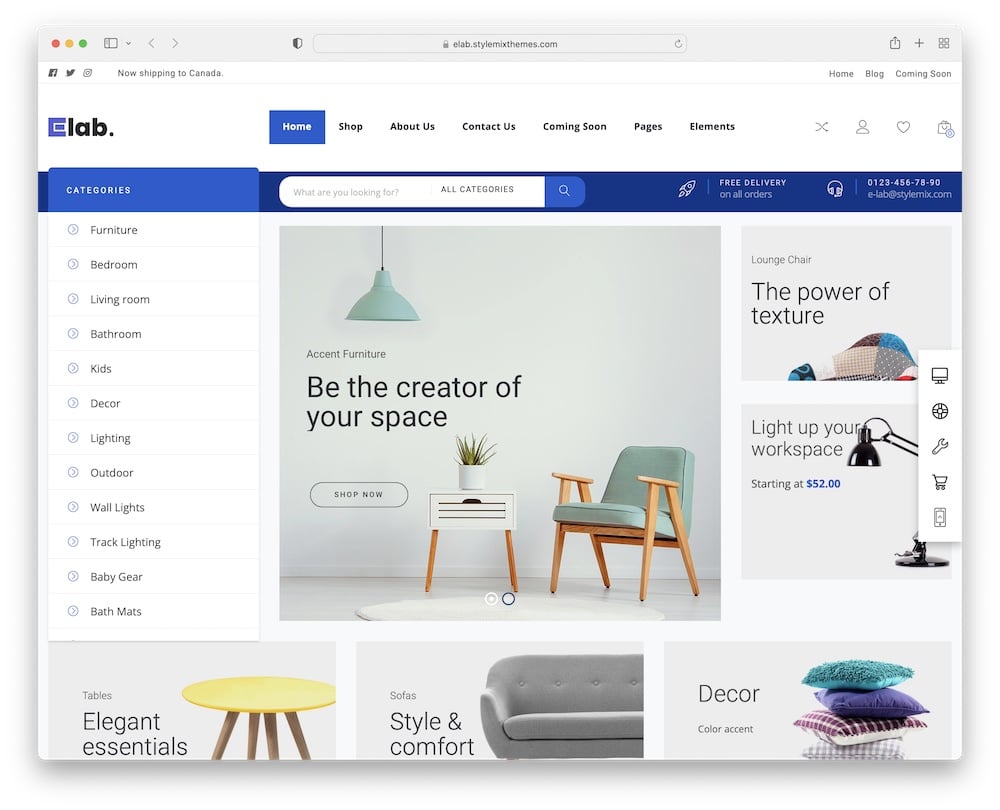Click the desktop monitor icon in side panel
The width and height of the screenshot is (1000, 810).
click(939, 376)
